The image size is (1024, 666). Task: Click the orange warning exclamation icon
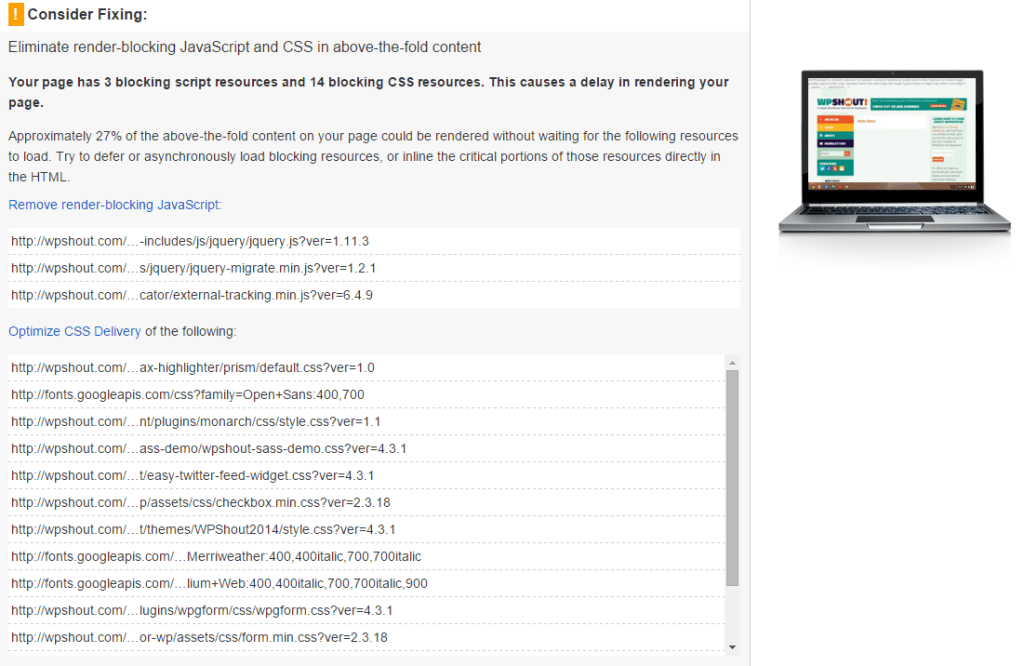click(15, 15)
